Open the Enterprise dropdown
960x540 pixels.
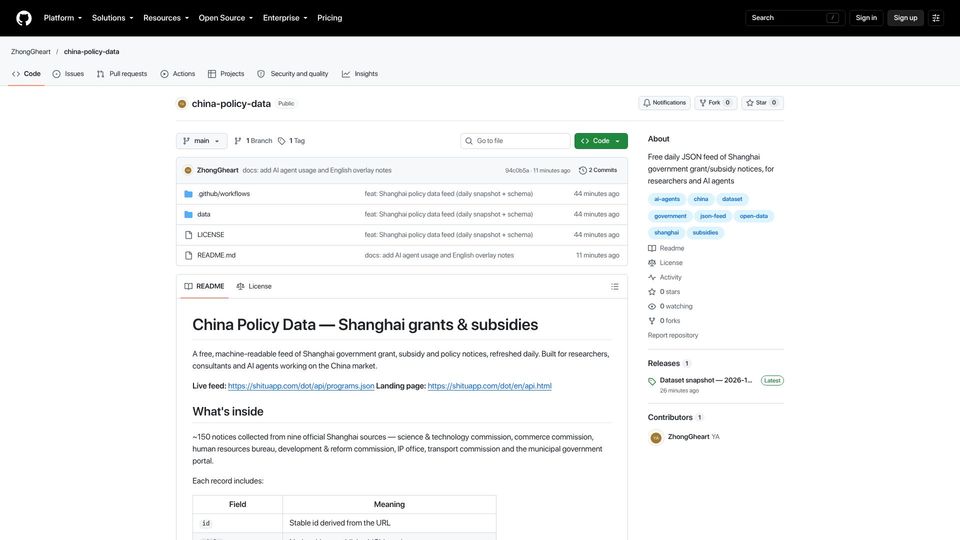pos(285,18)
